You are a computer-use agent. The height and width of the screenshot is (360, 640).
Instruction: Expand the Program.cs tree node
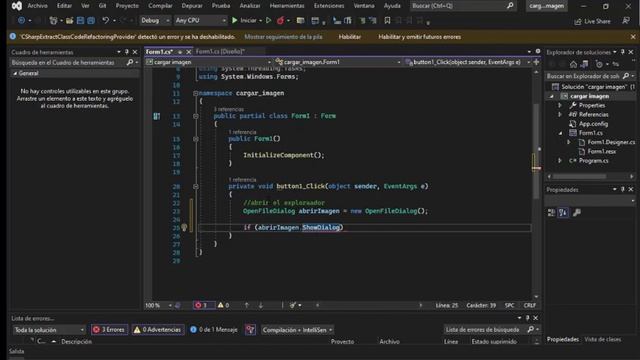point(560,161)
